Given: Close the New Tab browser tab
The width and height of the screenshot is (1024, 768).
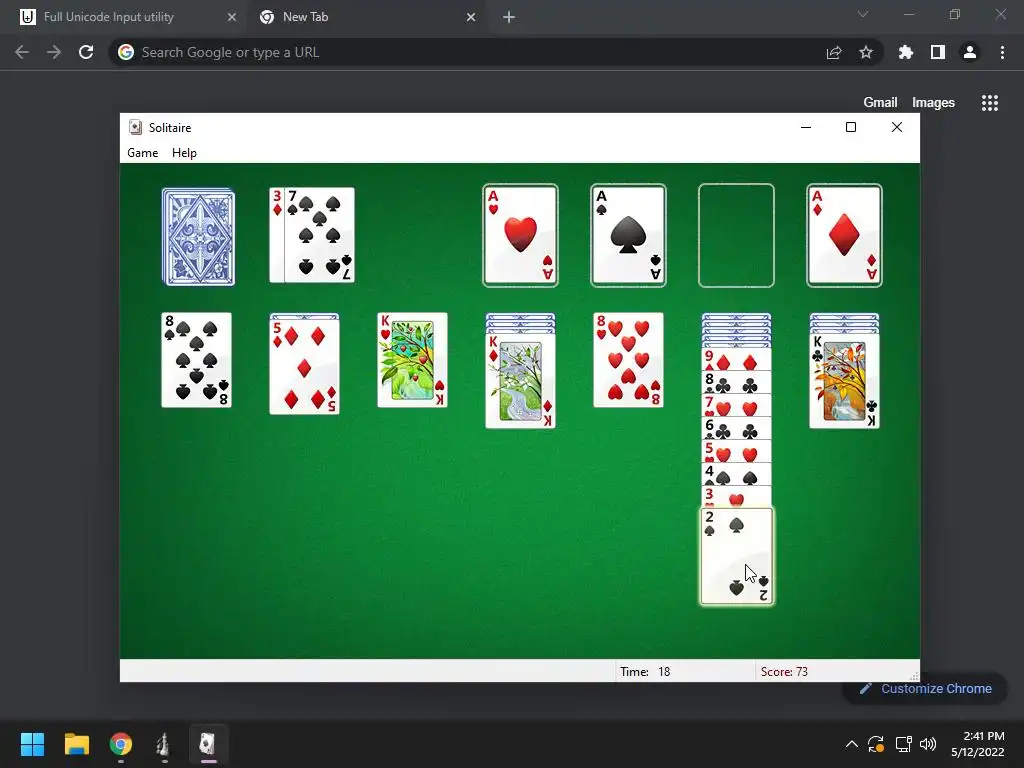Looking at the screenshot, I should point(471,17).
